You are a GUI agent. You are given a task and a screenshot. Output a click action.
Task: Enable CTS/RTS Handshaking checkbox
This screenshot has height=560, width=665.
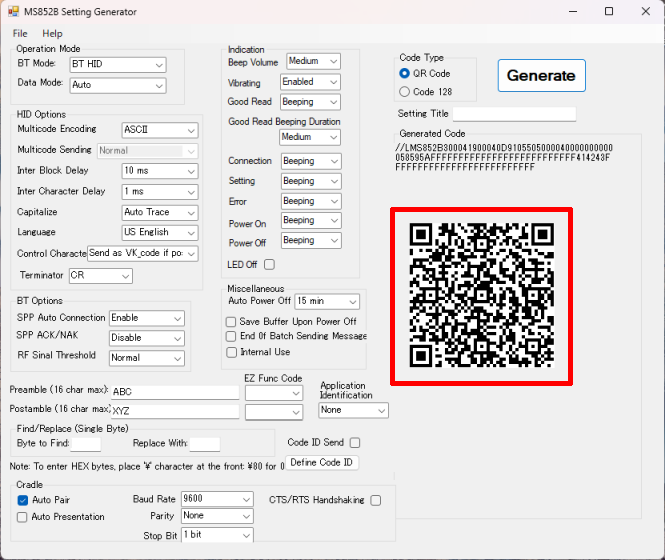tap(376, 499)
